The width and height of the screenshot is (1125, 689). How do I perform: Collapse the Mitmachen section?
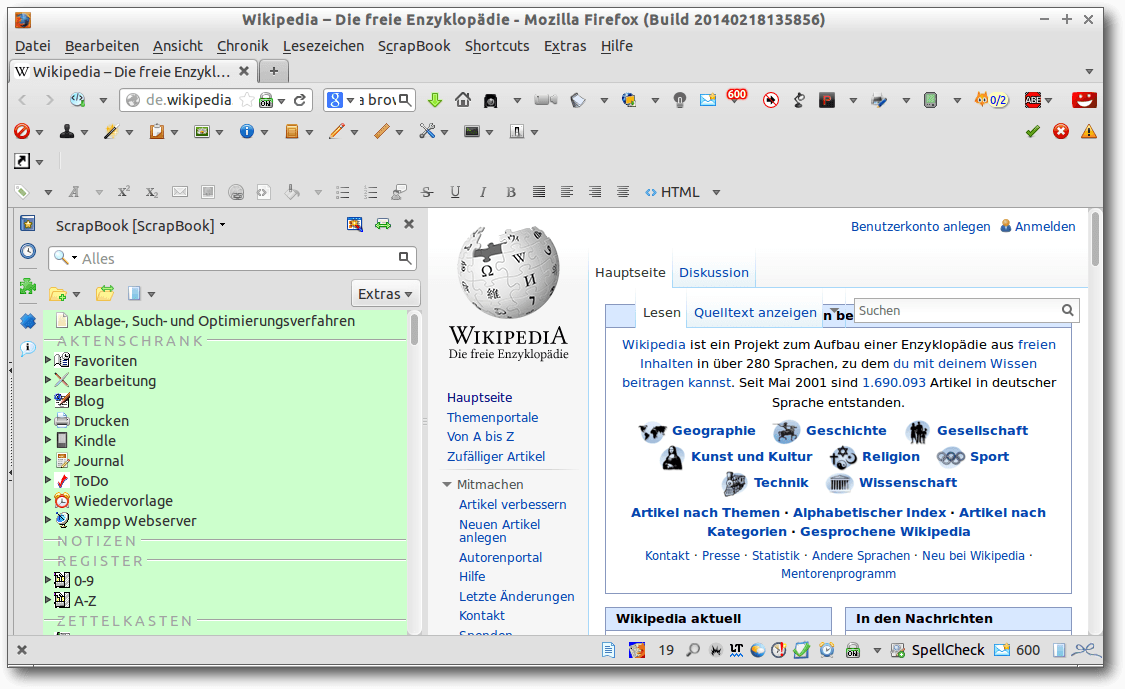click(447, 484)
